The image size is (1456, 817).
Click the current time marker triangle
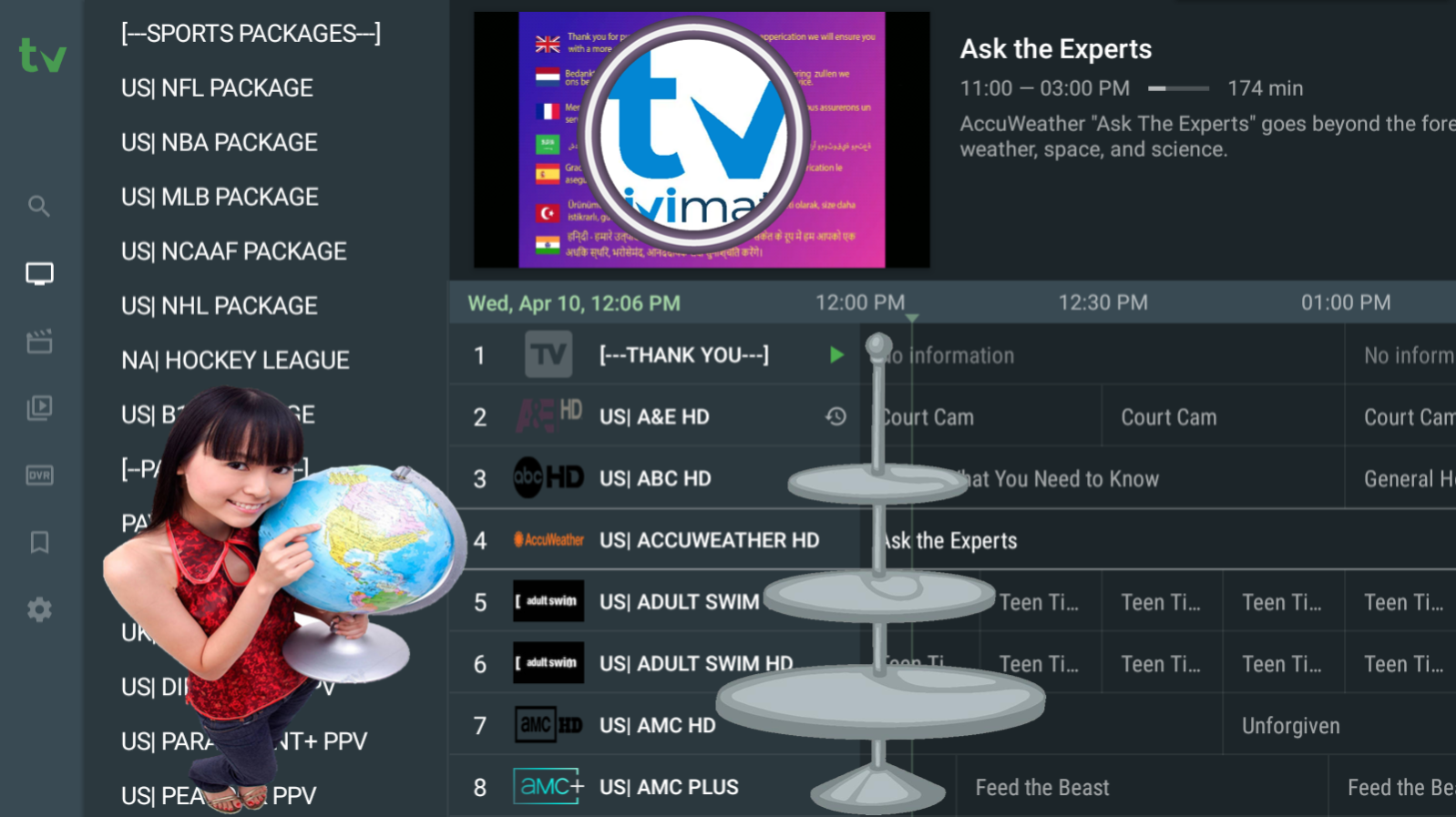coord(912,318)
